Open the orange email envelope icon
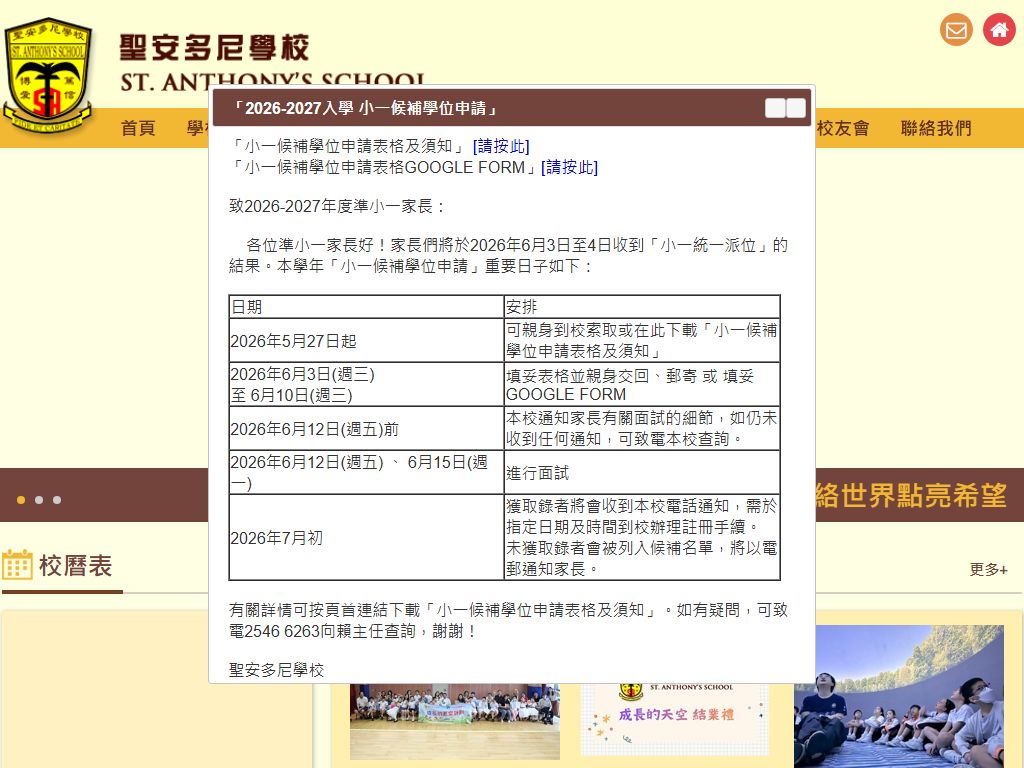This screenshot has width=1024, height=768. click(x=956, y=30)
